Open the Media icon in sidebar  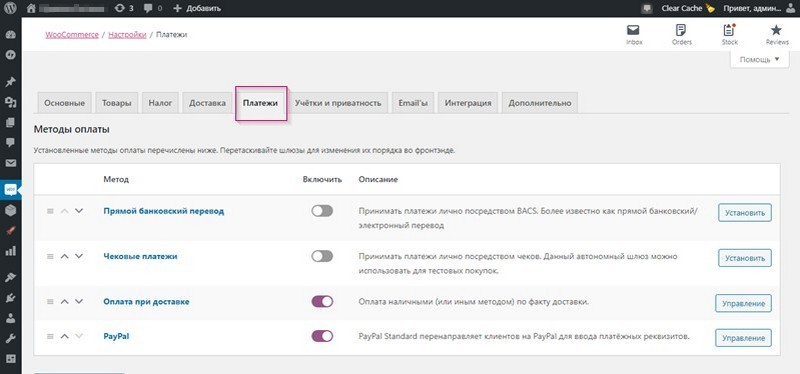click(x=11, y=103)
